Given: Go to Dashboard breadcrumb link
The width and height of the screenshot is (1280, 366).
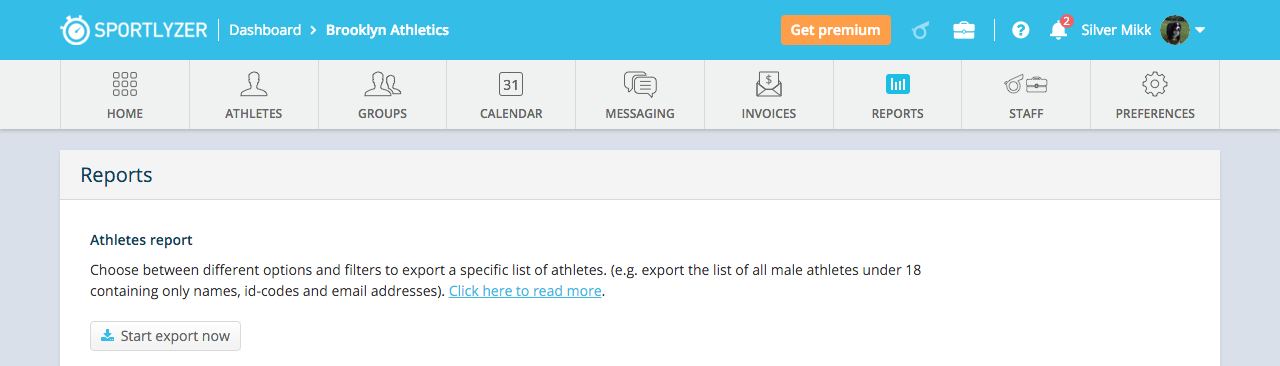Looking at the screenshot, I should 265,30.
